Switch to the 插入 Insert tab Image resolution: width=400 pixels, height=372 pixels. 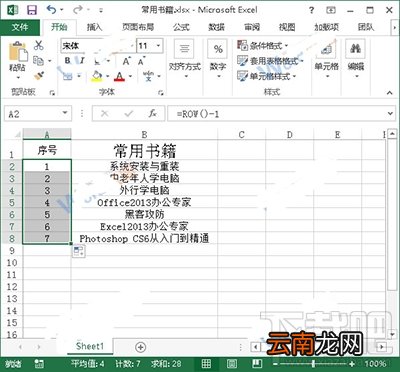tap(94, 27)
